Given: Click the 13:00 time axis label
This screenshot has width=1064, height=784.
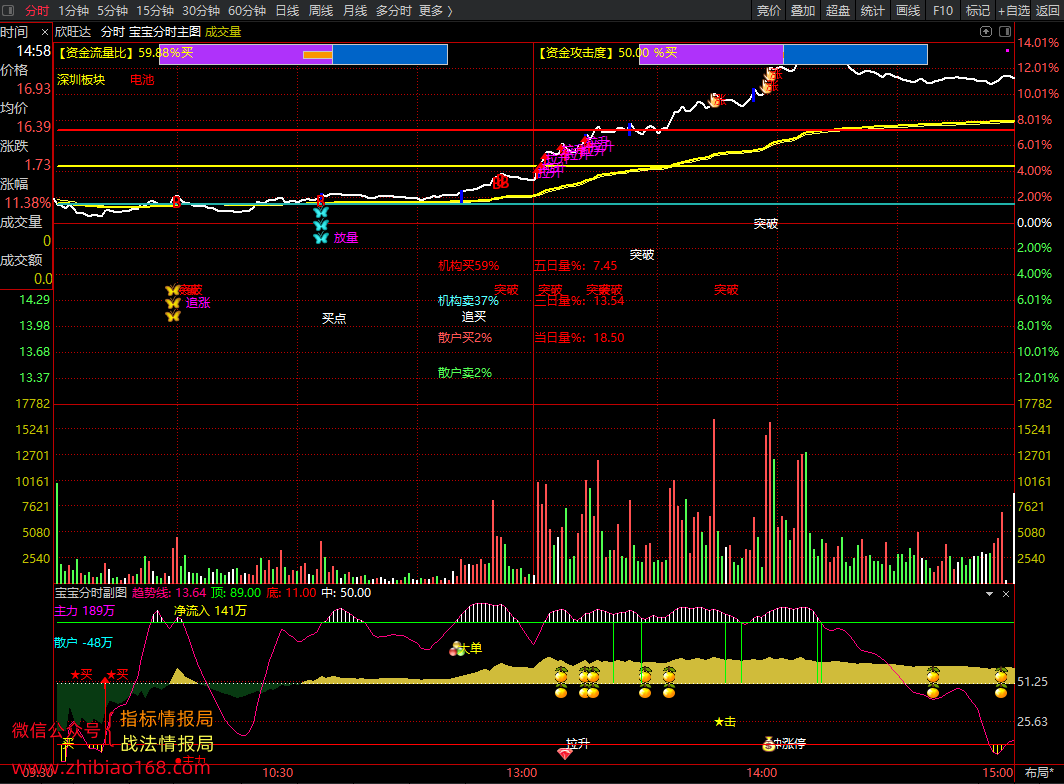Looking at the screenshot, I should [x=521, y=772].
